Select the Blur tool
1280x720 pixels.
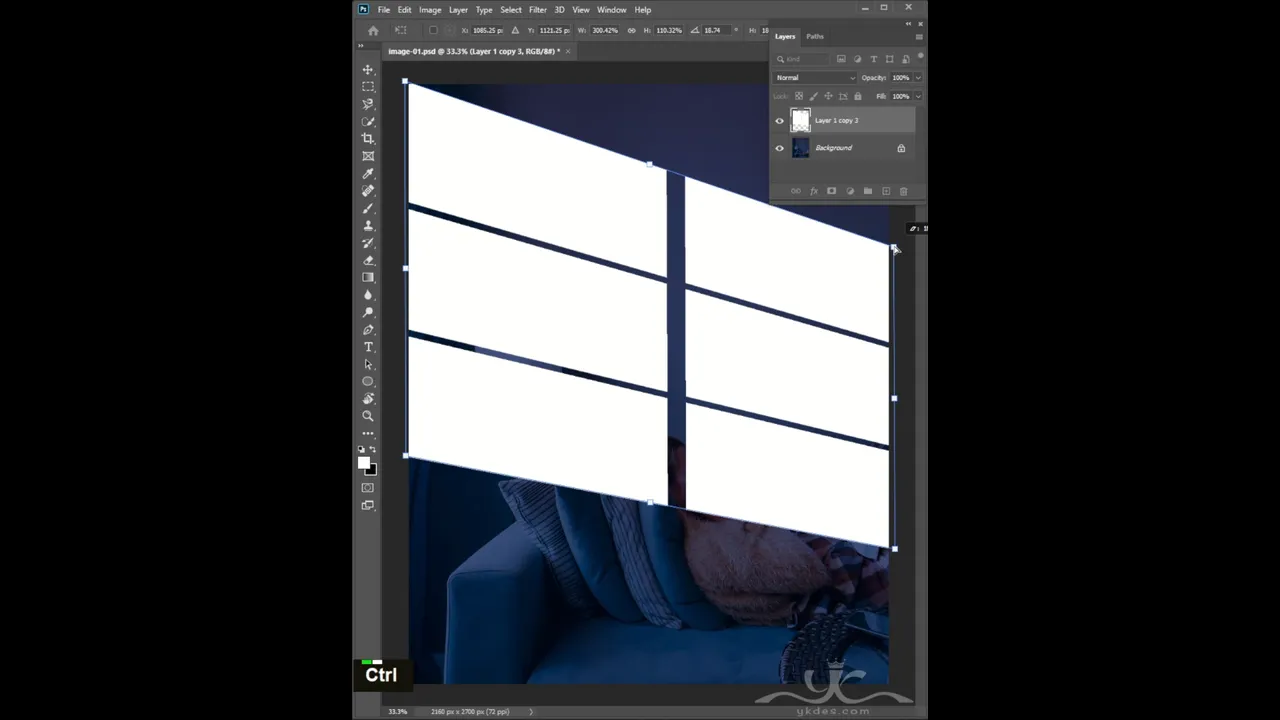(368, 295)
